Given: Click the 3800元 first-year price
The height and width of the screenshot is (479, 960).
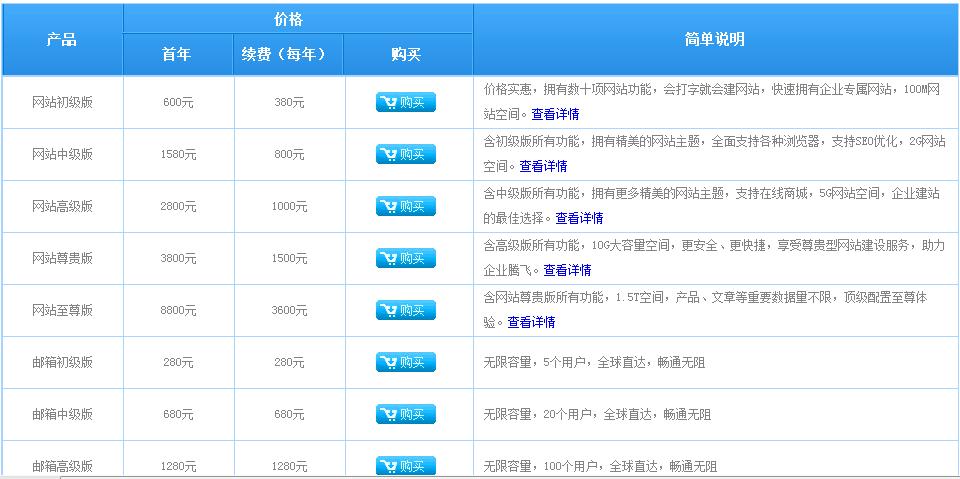Looking at the screenshot, I should click(x=178, y=259).
